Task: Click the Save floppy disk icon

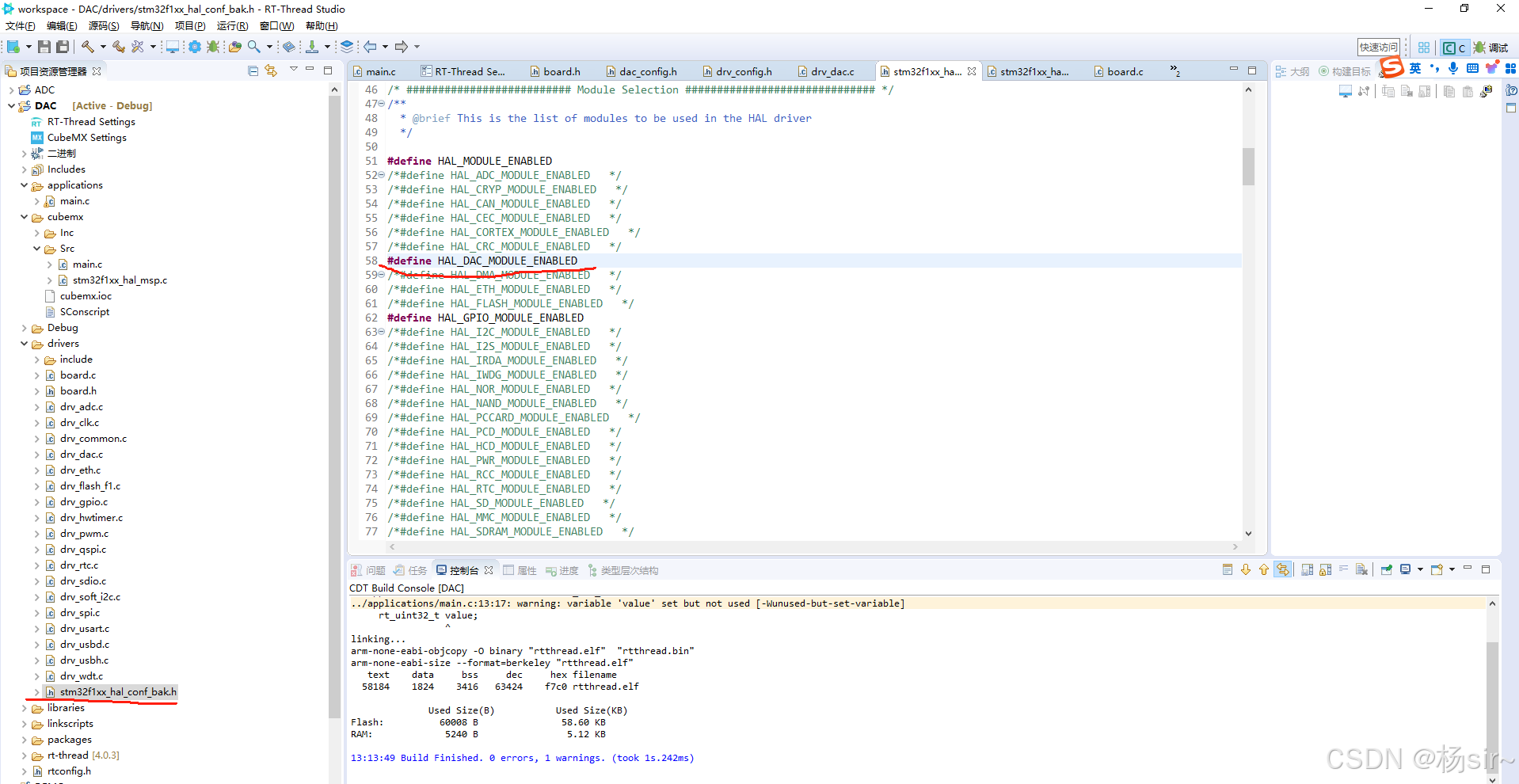Action: [x=44, y=47]
